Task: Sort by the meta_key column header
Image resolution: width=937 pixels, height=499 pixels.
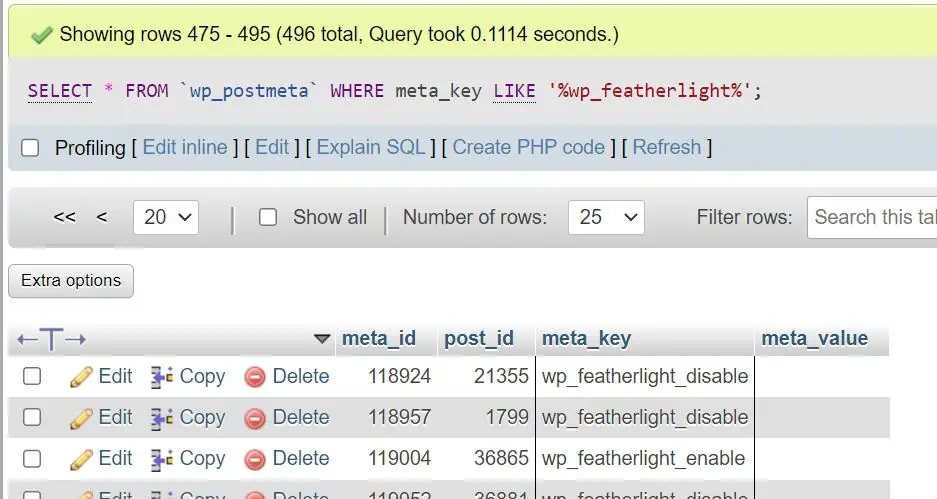Action: point(586,338)
